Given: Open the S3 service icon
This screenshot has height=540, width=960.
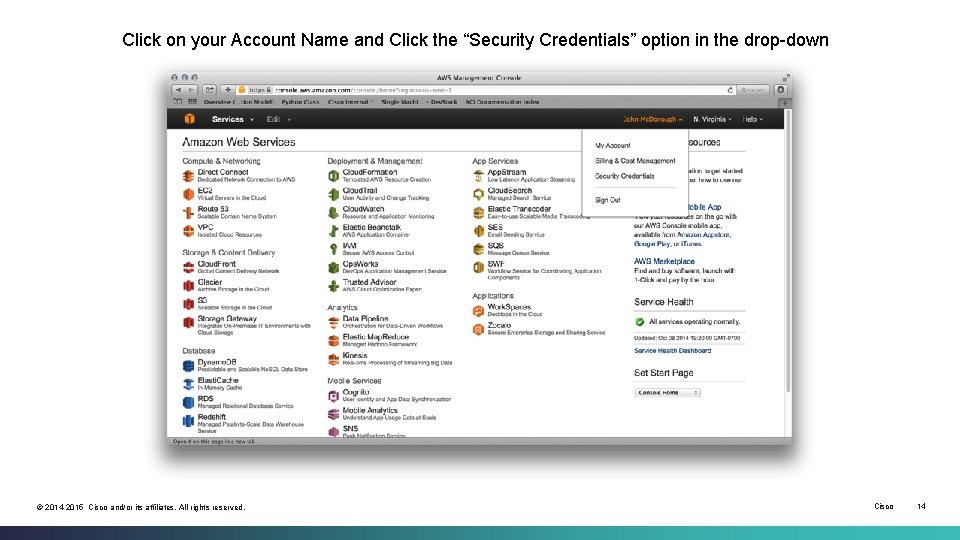Looking at the screenshot, I should [189, 304].
